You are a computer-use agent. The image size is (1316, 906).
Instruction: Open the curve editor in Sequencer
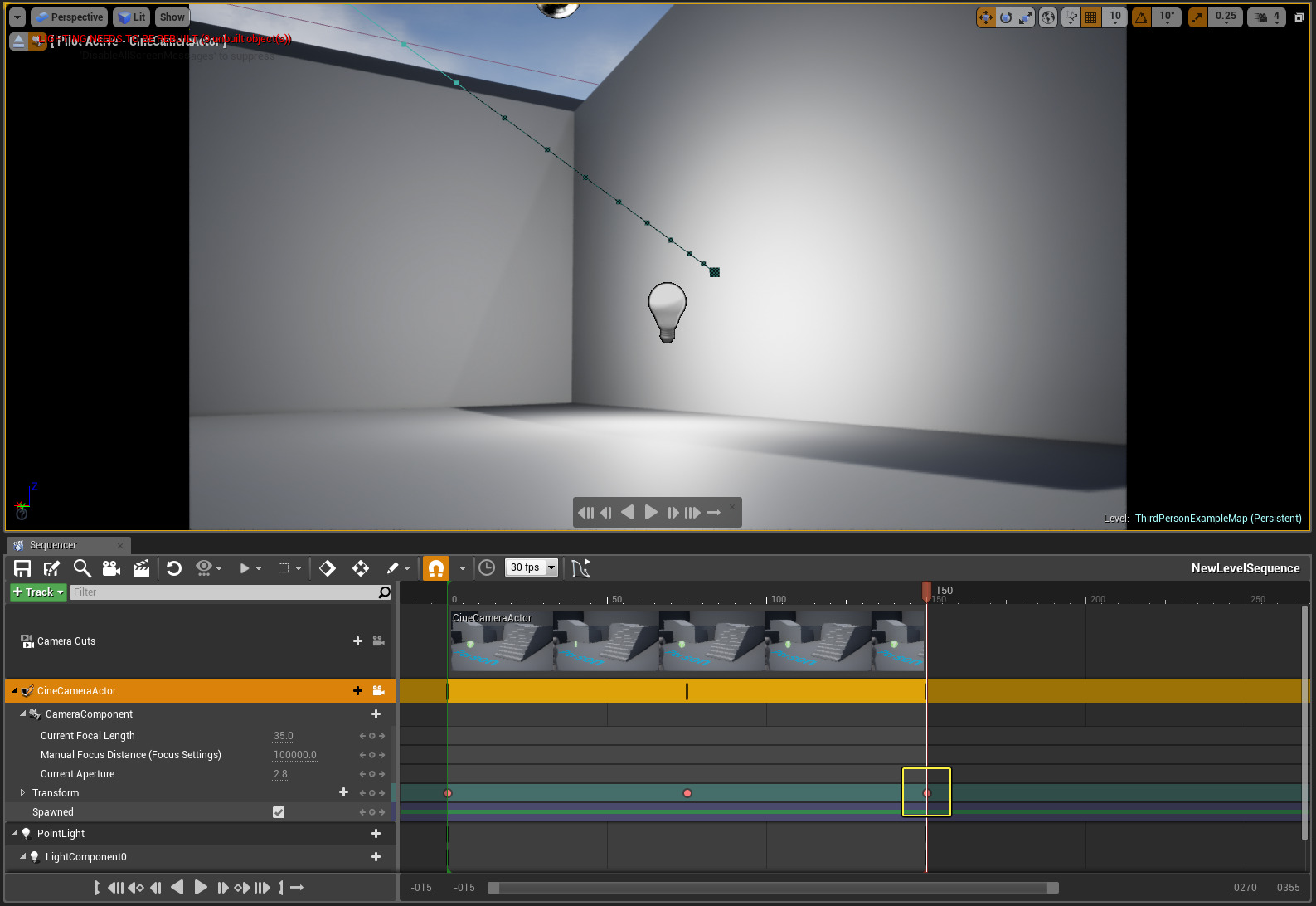(x=580, y=568)
